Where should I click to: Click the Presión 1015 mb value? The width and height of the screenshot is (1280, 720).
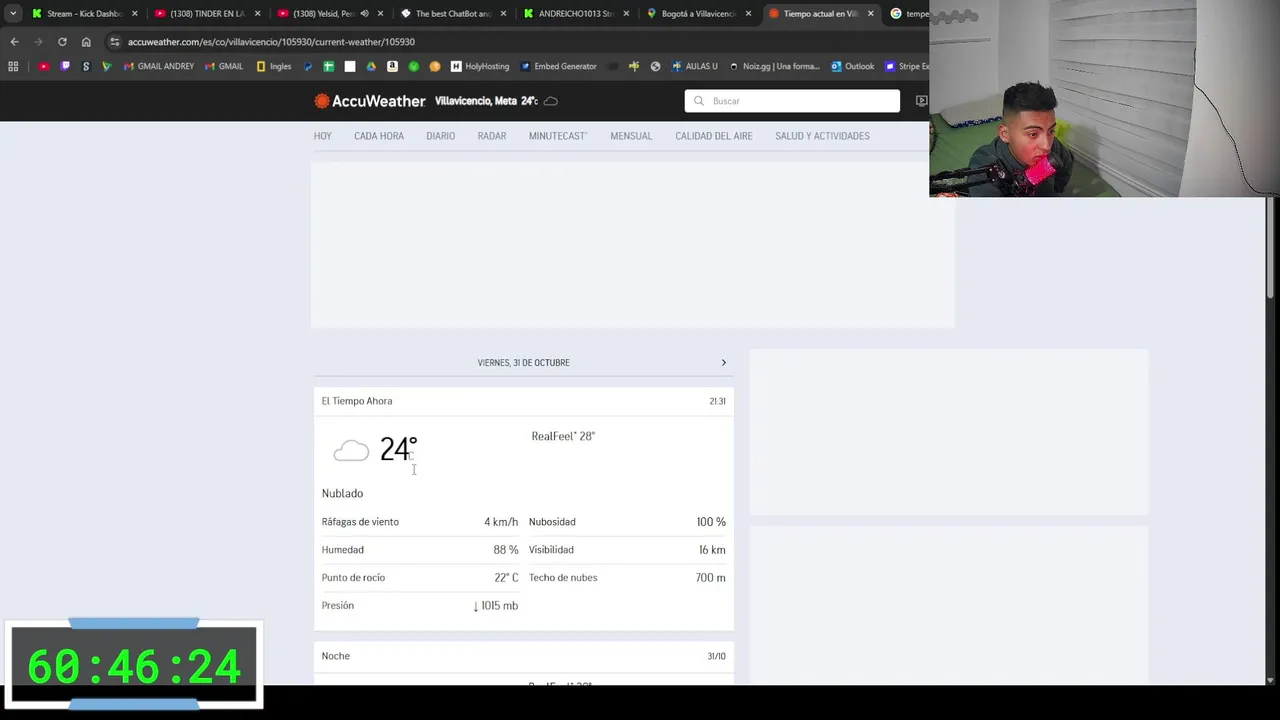tap(496, 606)
